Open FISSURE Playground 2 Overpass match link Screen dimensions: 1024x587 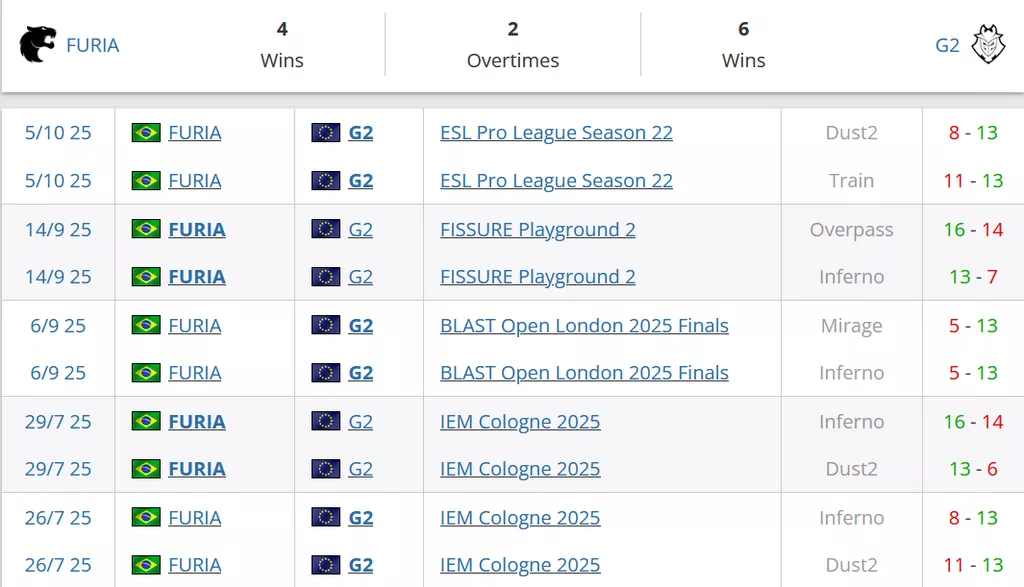click(538, 229)
